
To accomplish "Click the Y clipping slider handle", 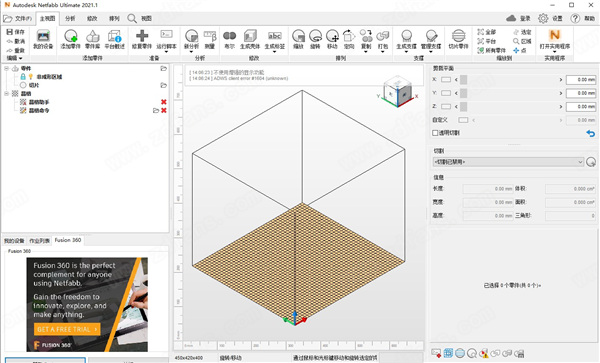I will tap(463, 93).
